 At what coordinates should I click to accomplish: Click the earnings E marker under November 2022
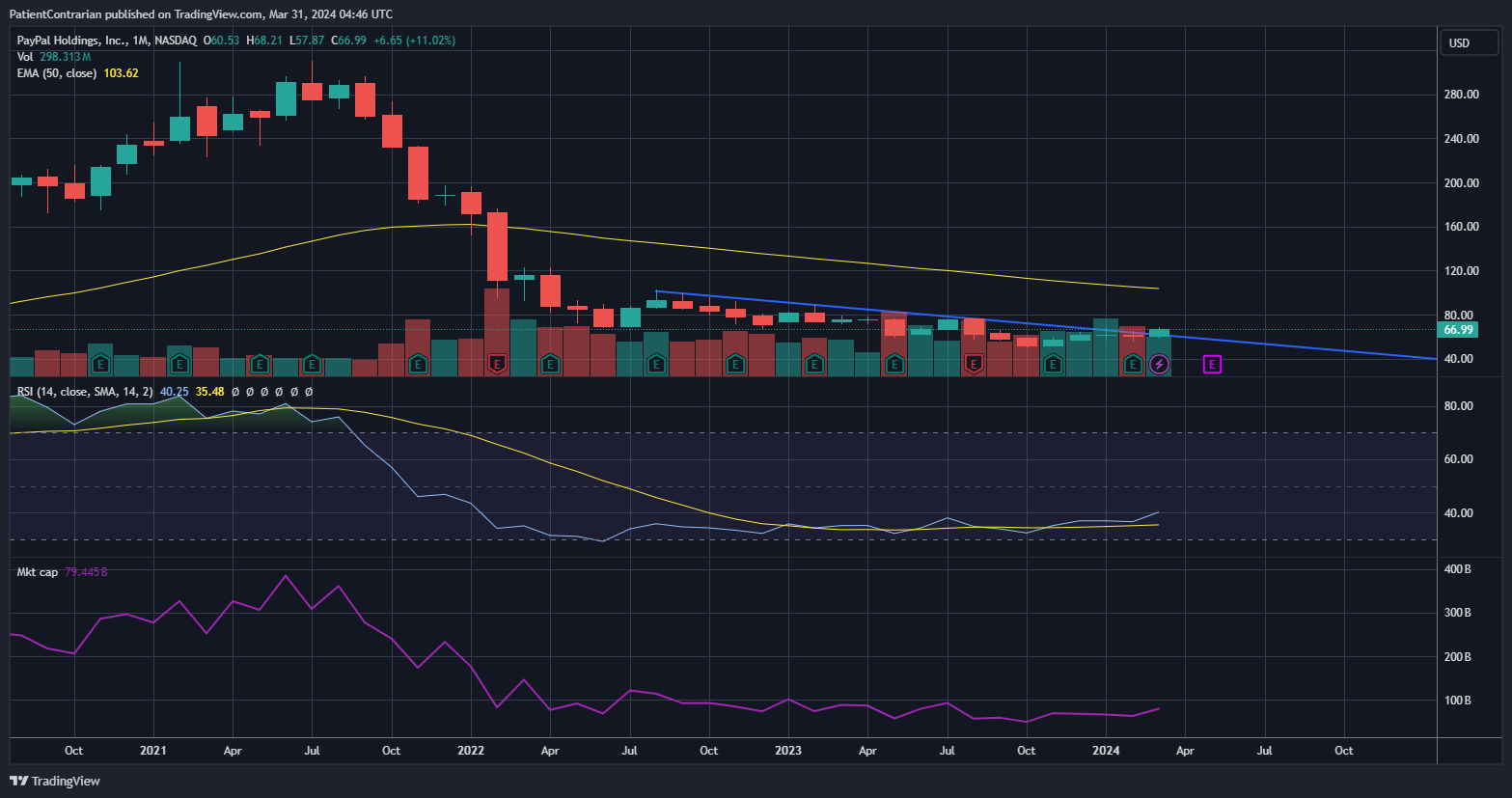[735, 365]
